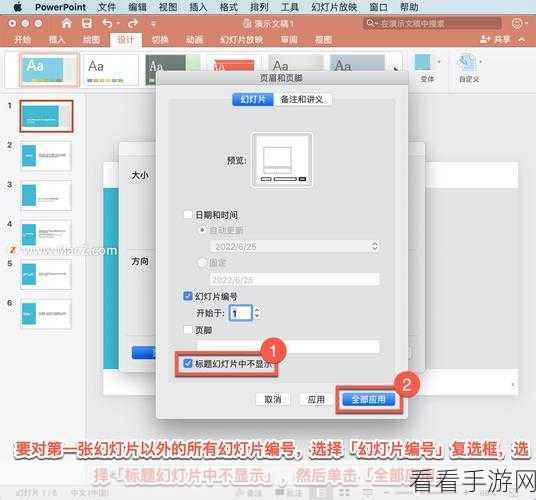Switch to the 审阅 ribbon tab

point(289,40)
